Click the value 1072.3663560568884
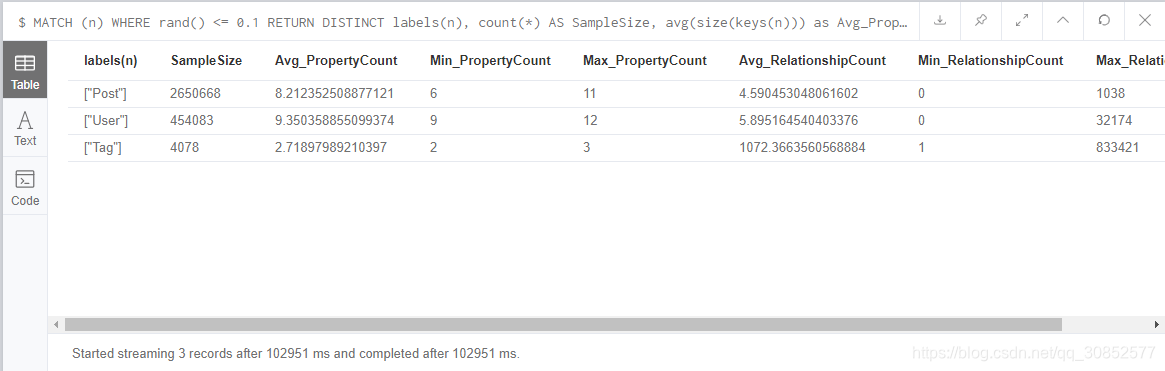1165x371 pixels. pos(802,147)
